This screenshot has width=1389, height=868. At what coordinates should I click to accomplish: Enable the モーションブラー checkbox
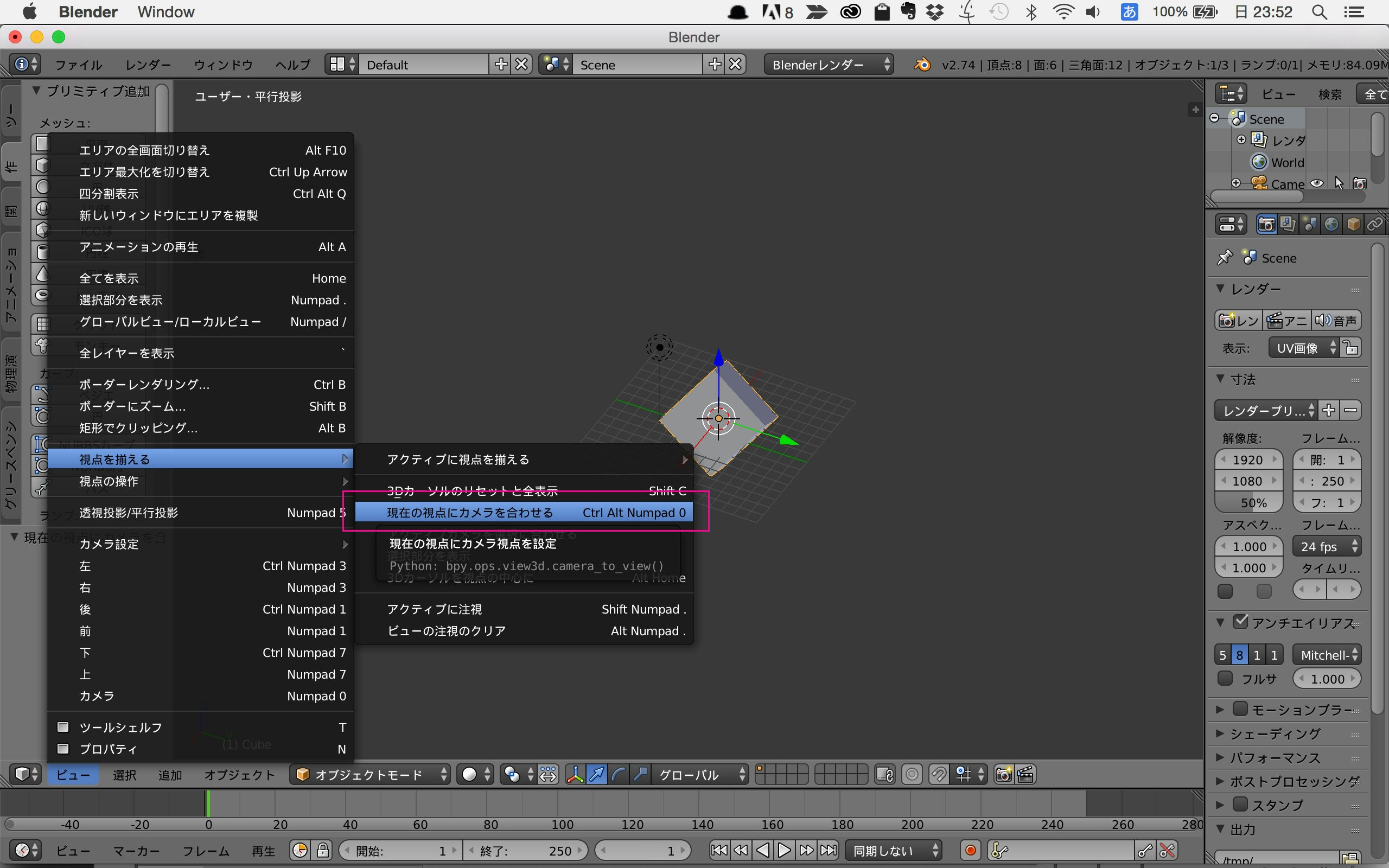tap(1240, 709)
